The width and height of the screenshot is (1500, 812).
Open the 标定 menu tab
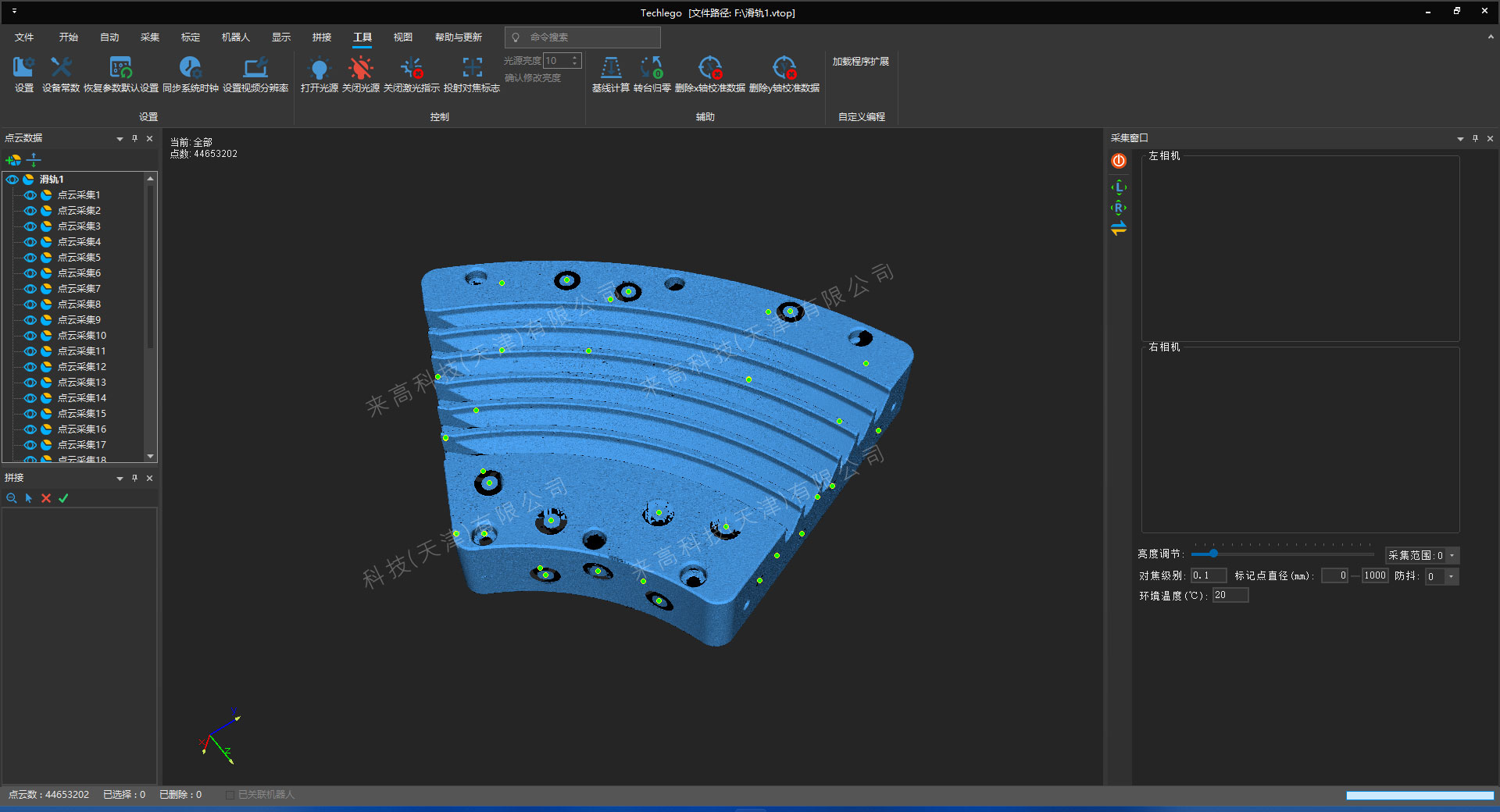[190, 37]
